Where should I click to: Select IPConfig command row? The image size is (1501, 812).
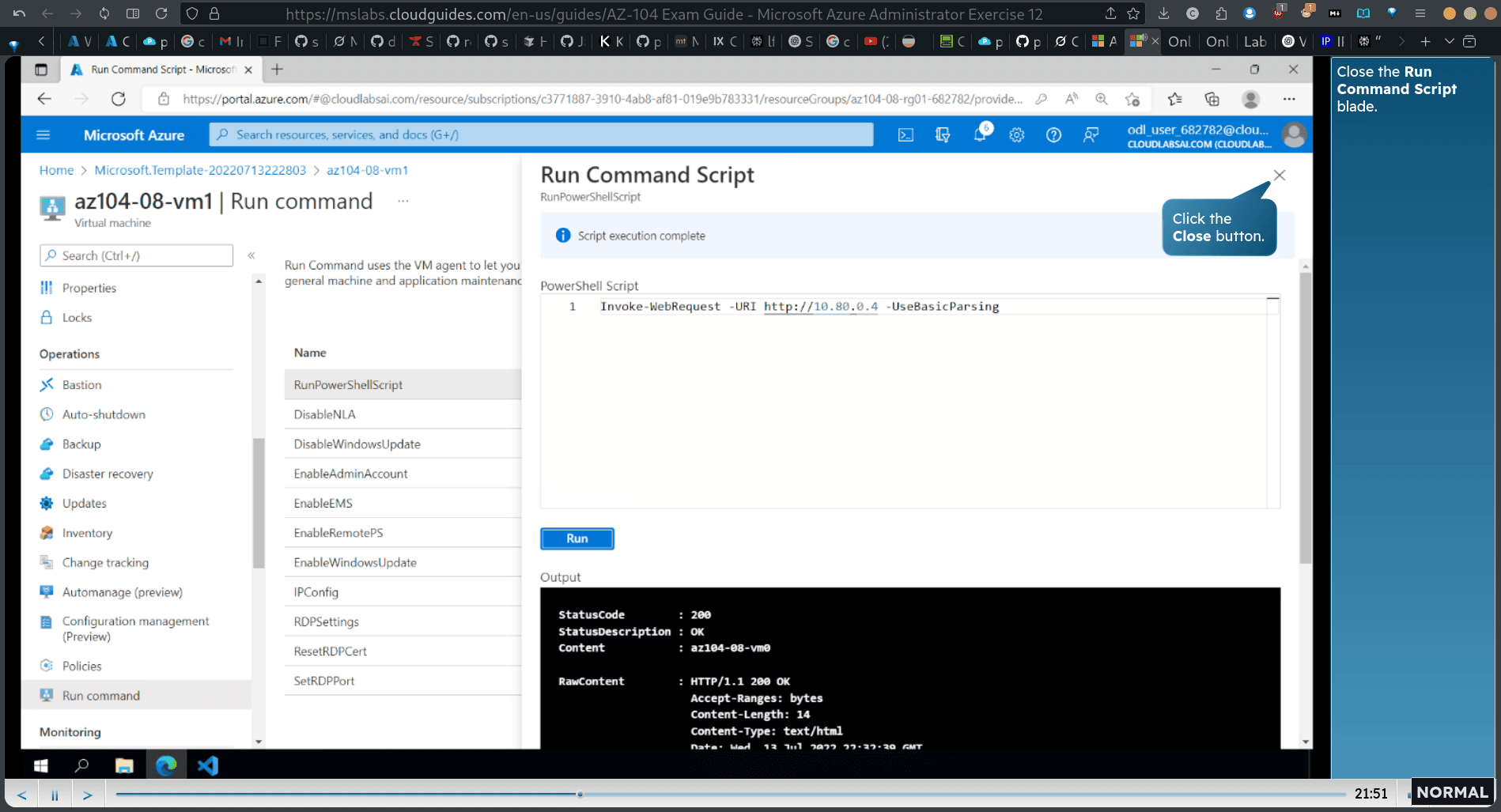click(x=403, y=592)
